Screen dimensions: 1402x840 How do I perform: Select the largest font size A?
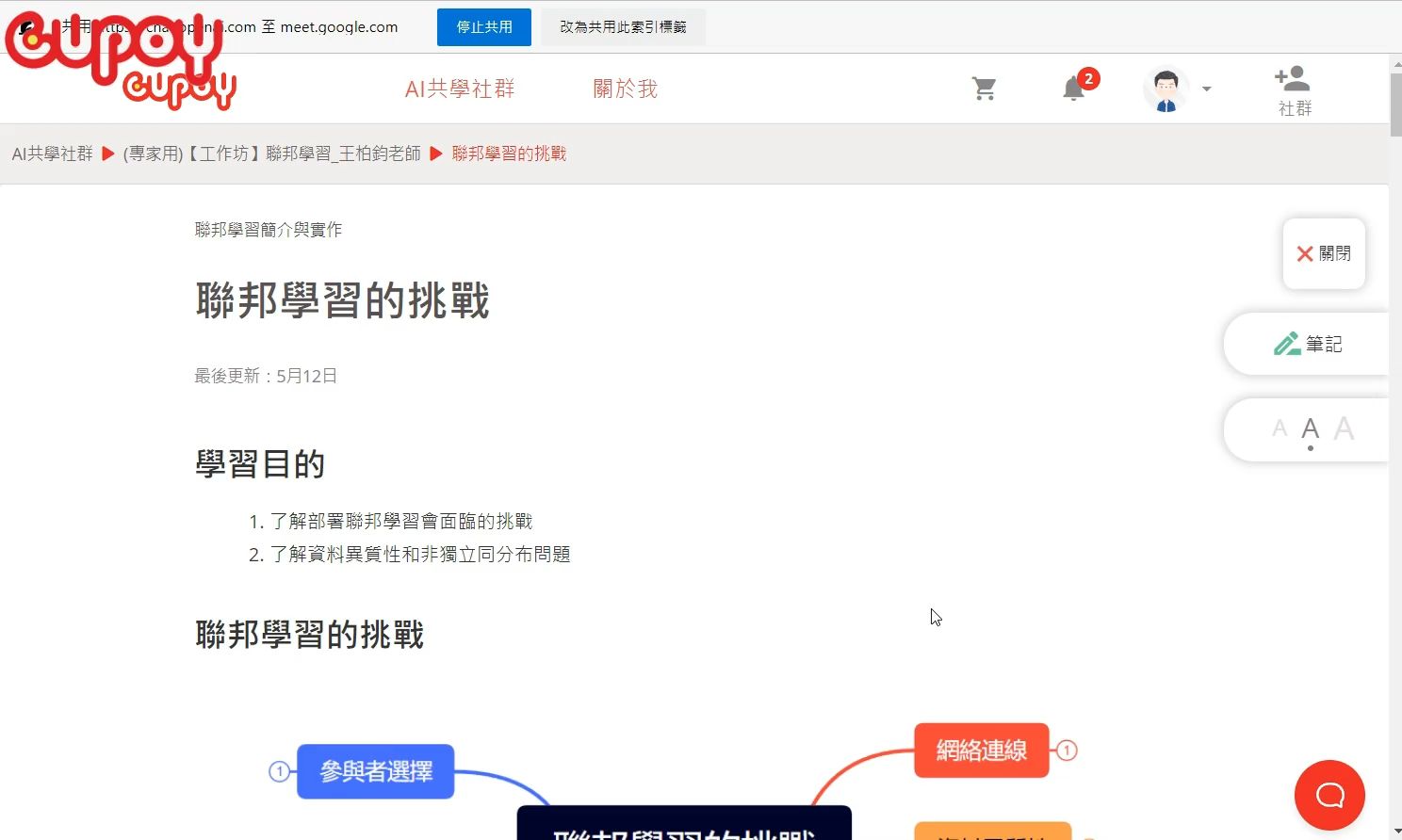[1345, 428]
